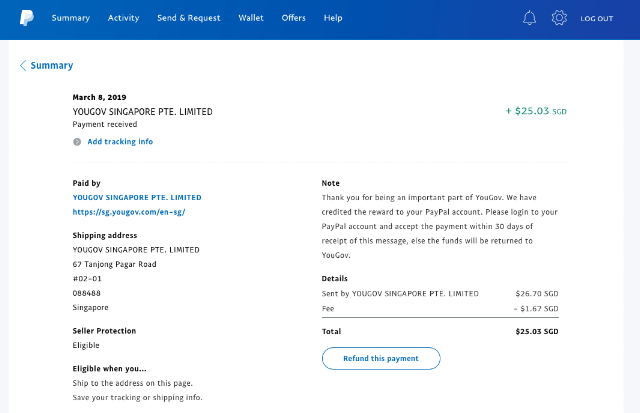Select the March 8, 2019 date text
This screenshot has height=413, width=640.
coord(99,97)
